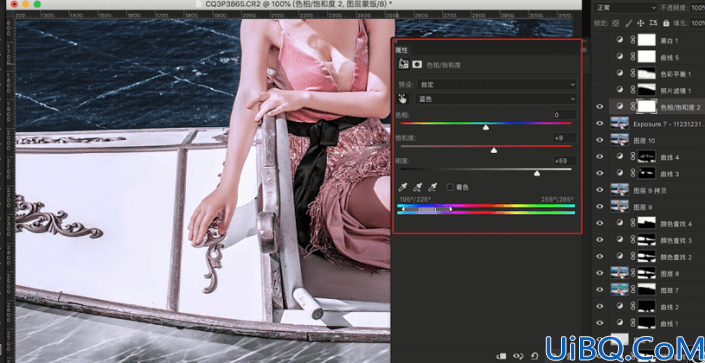
Task: Click the 填充 fill field
Action: (698, 23)
